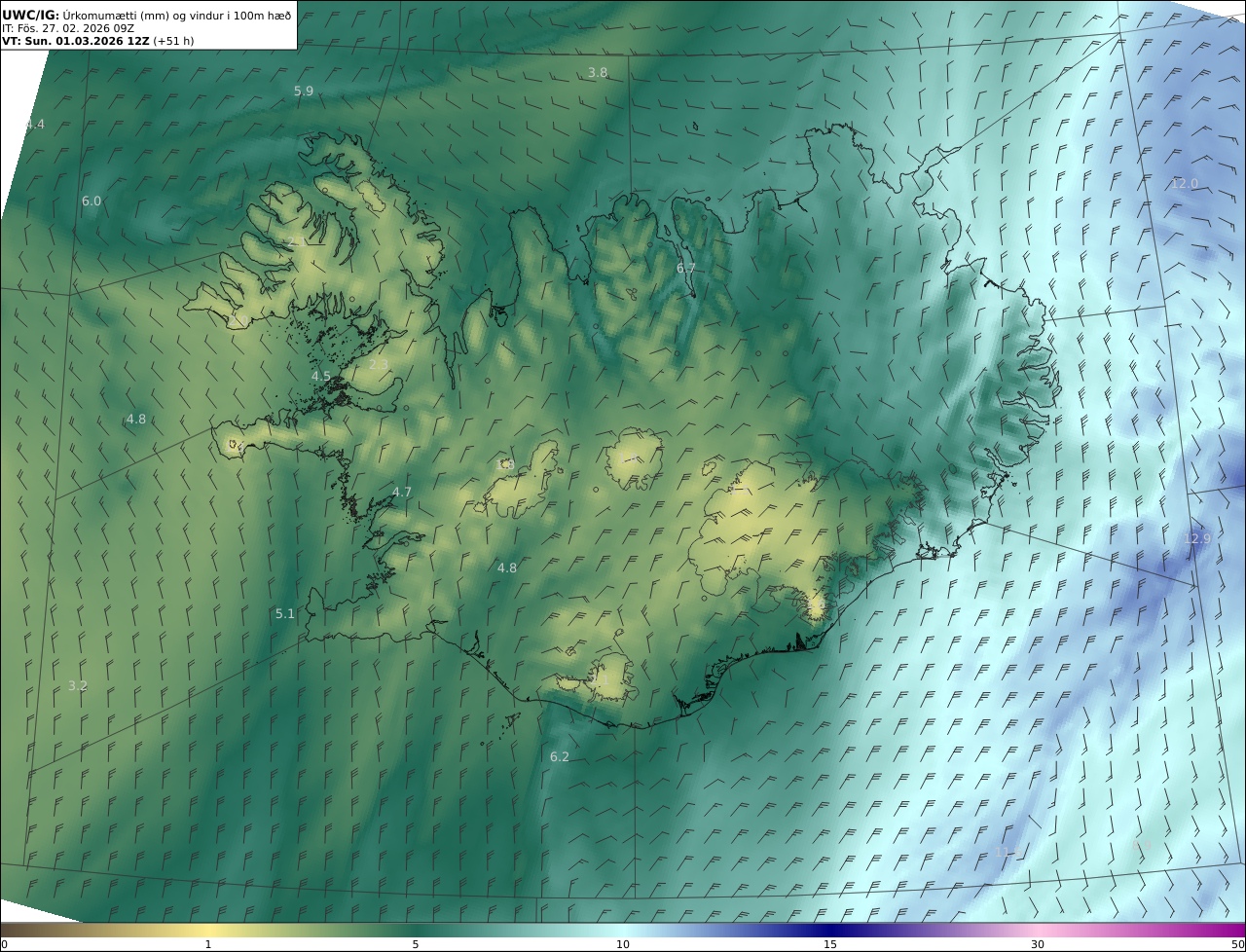Click the 2.3 precipitation value
This screenshot has width=1246, height=952.
pyautogui.click(x=379, y=364)
